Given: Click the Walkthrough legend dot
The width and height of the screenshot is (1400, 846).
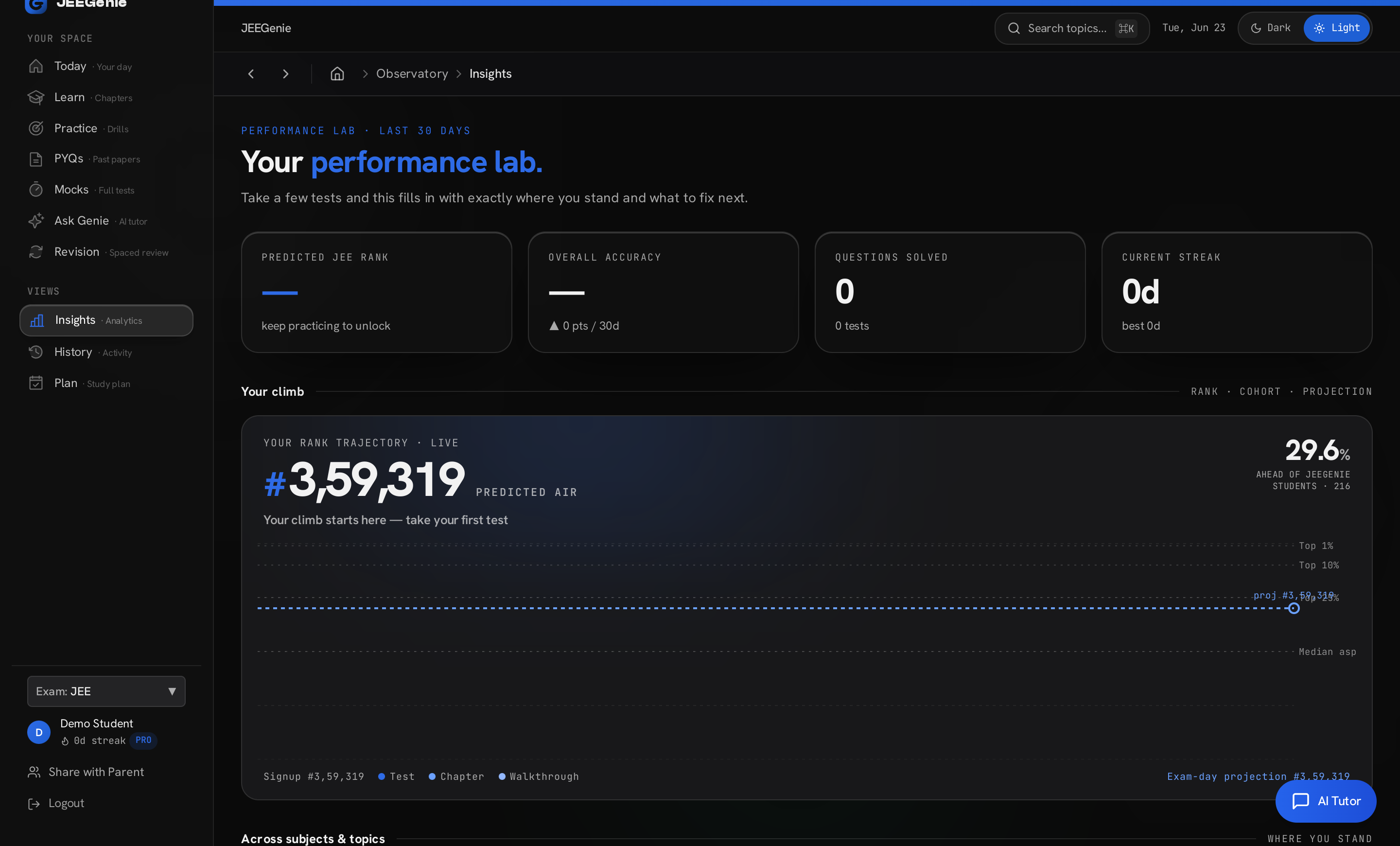Looking at the screenshot, I should point(502,776).
